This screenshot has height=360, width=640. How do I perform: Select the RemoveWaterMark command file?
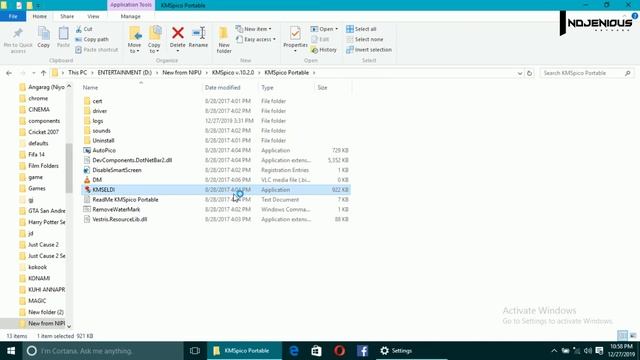[116, 209]
